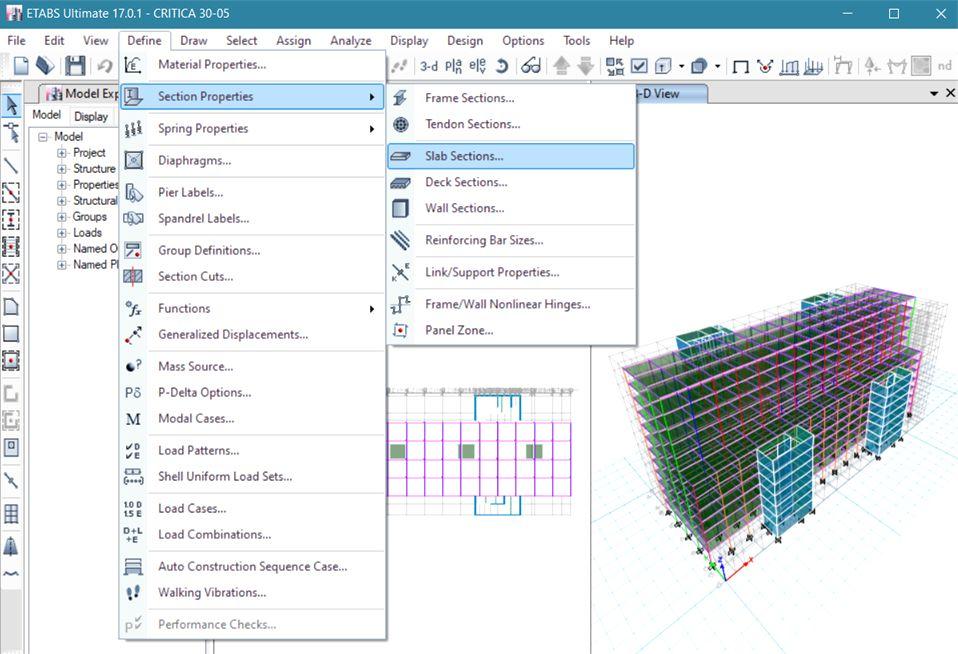The height and width of the screenshot is (654, 958).
Task: Select the Draw rectangular floor tool
Action: tap(11, 334)
